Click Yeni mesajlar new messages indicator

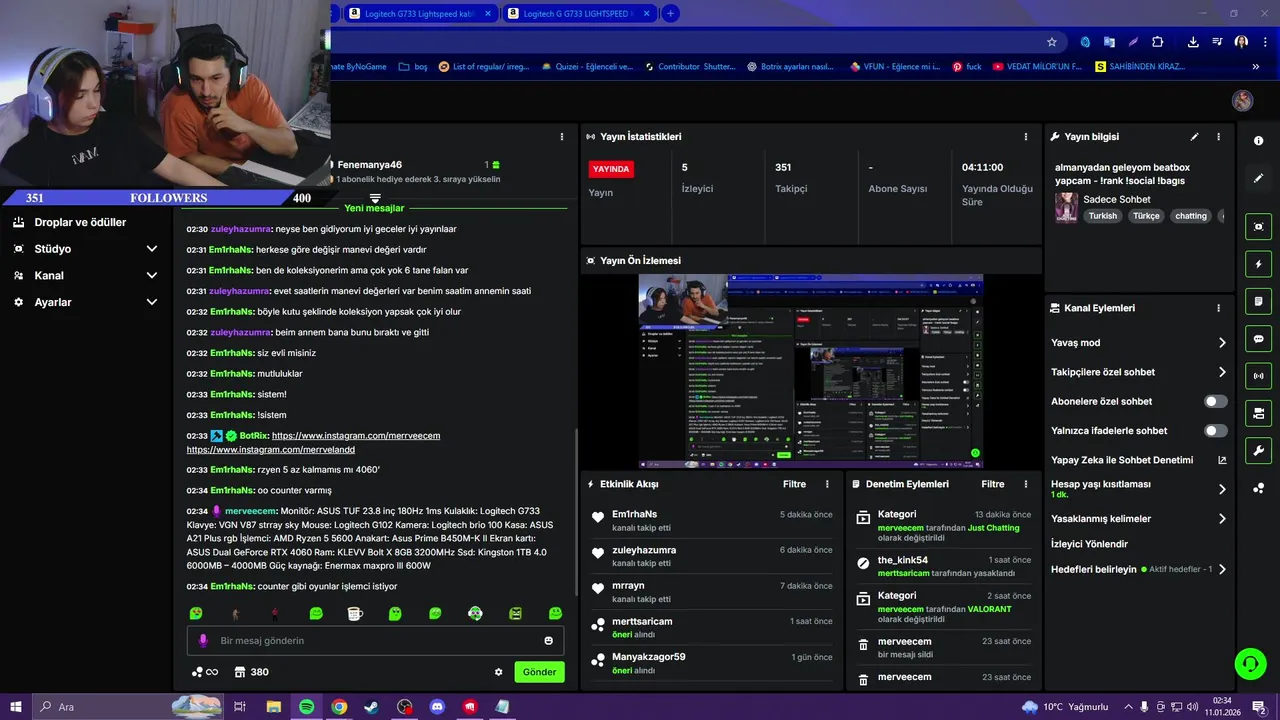[374, 208]
